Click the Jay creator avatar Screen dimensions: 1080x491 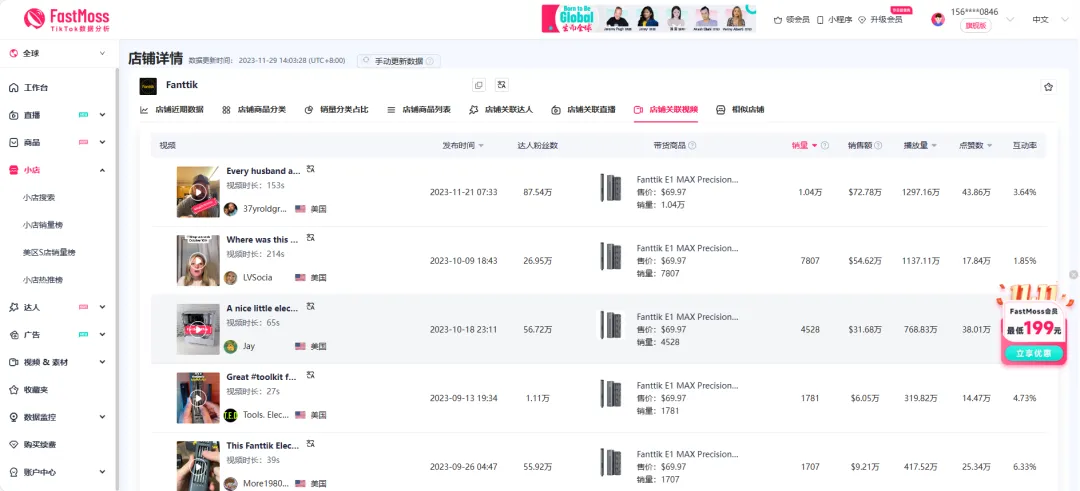coord(231,346)
